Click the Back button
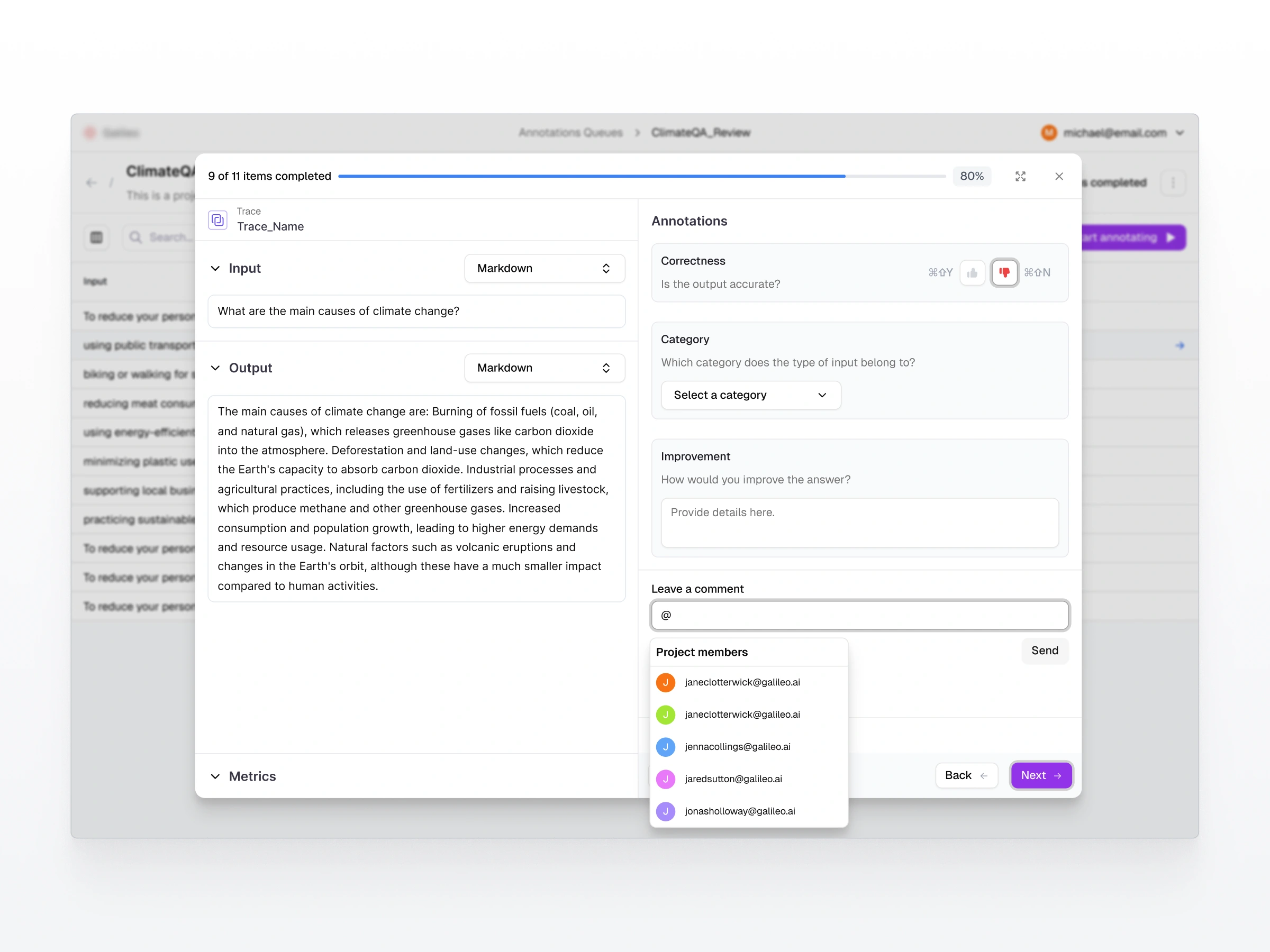This screenshot has height=952, width=1270. tap(966, 775)
